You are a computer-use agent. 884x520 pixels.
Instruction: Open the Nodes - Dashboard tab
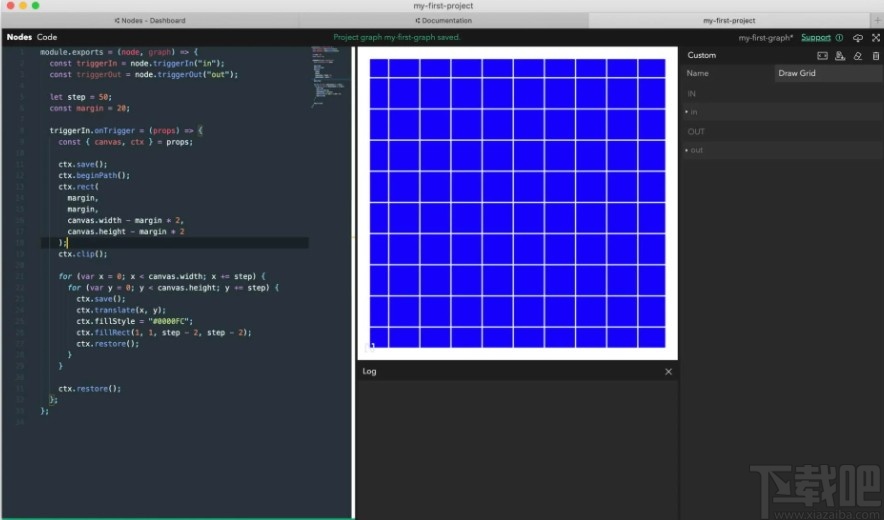[x=150, y=20]
